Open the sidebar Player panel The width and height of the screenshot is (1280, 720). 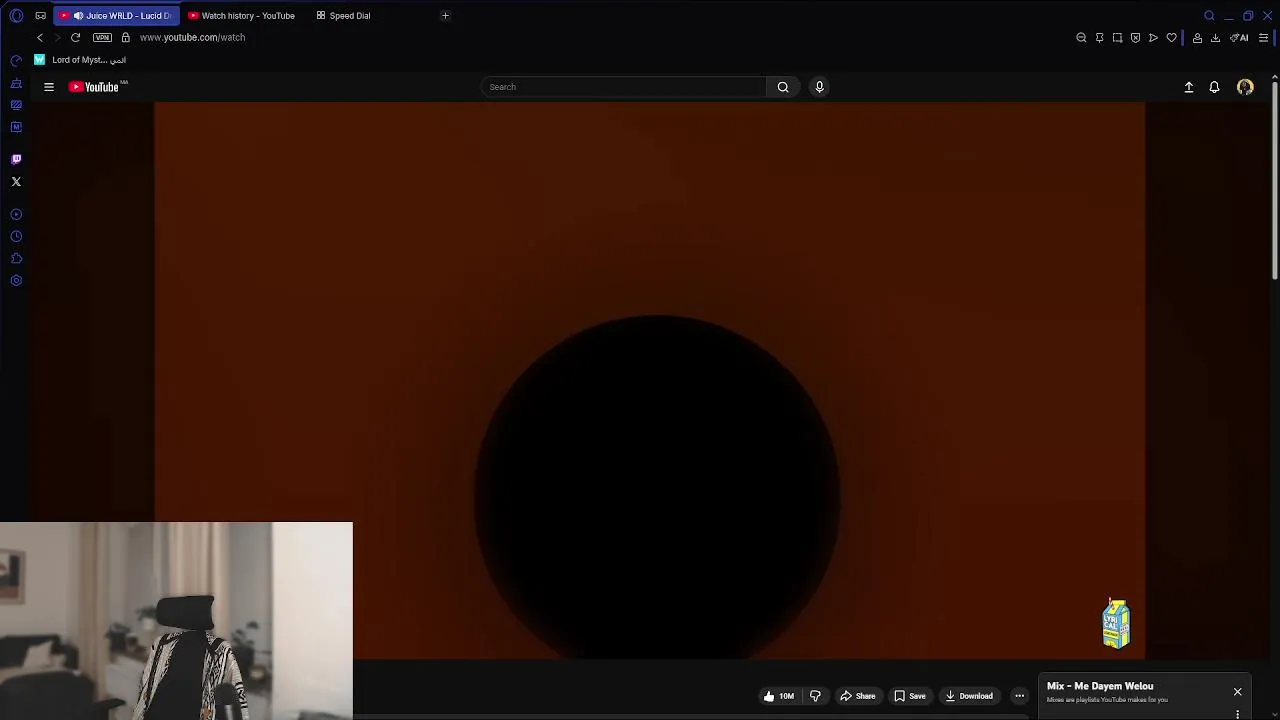16,214
